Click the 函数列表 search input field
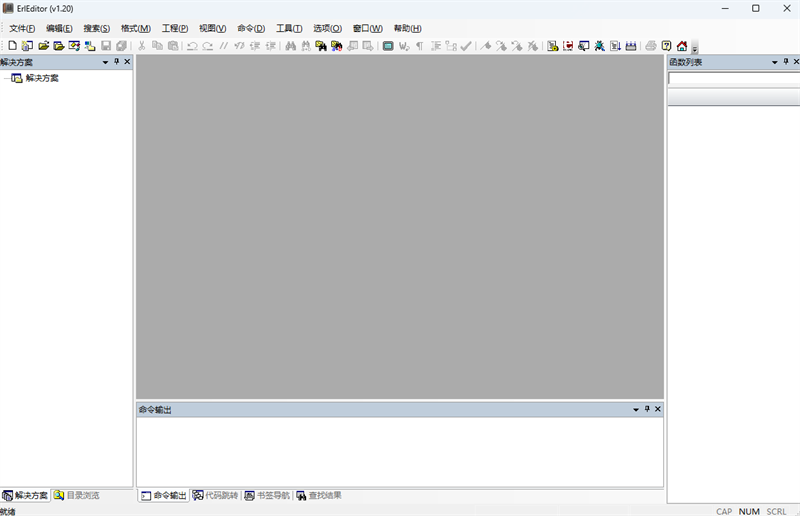Screen dimensions: 800x516 [734, 78]
